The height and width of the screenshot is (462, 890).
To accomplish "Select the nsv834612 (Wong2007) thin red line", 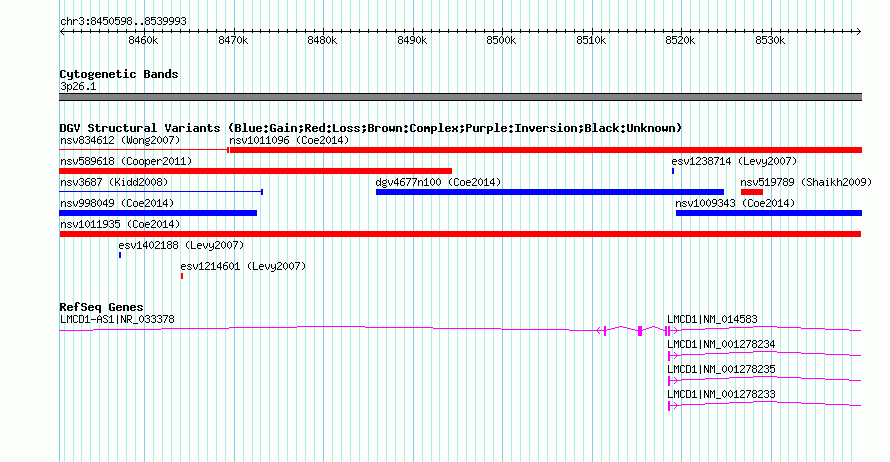I will 144,150.
